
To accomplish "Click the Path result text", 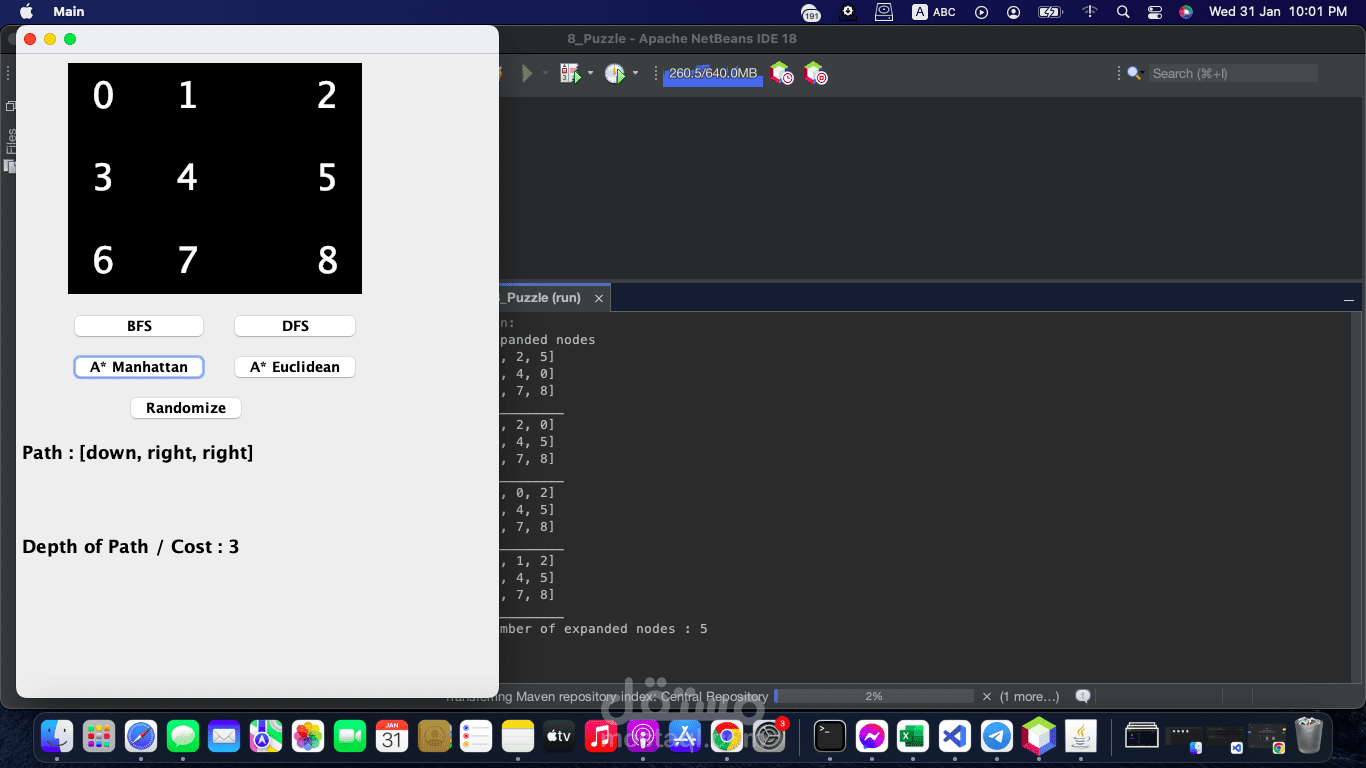I will [138, 453].
